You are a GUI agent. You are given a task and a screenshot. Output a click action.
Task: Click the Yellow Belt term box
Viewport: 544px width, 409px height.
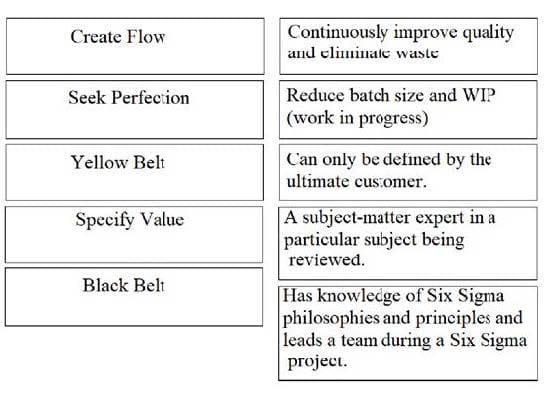pyautogui.click(x=135, y=172)
